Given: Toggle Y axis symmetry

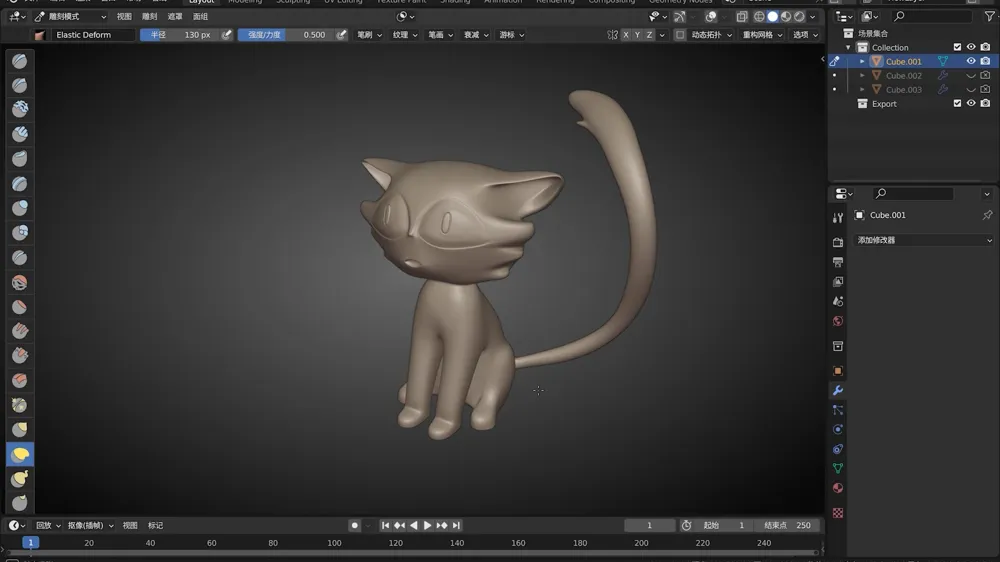Looking at the screenshot, I should tap(637, 35).
